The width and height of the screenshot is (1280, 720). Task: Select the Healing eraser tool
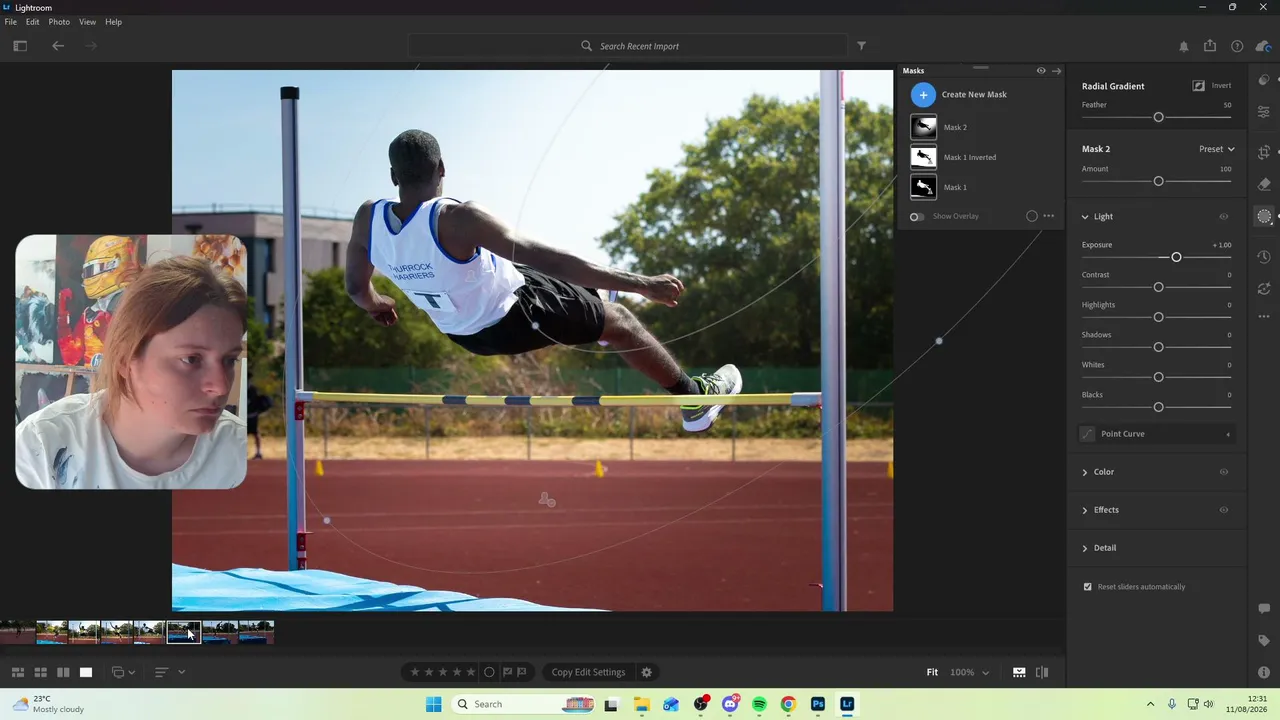1264,184
